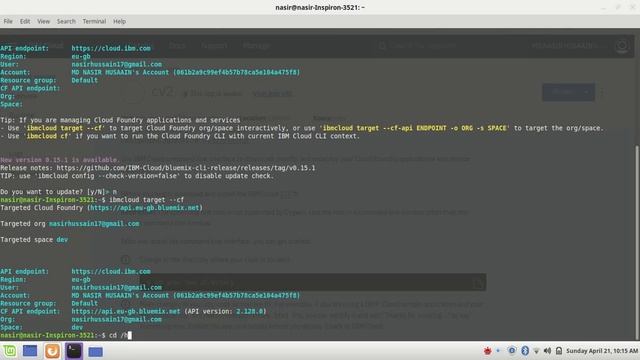This screenshot has height=360, width=640.
Task: Open the network connections tray icon
Action: [x=536, y=351]
